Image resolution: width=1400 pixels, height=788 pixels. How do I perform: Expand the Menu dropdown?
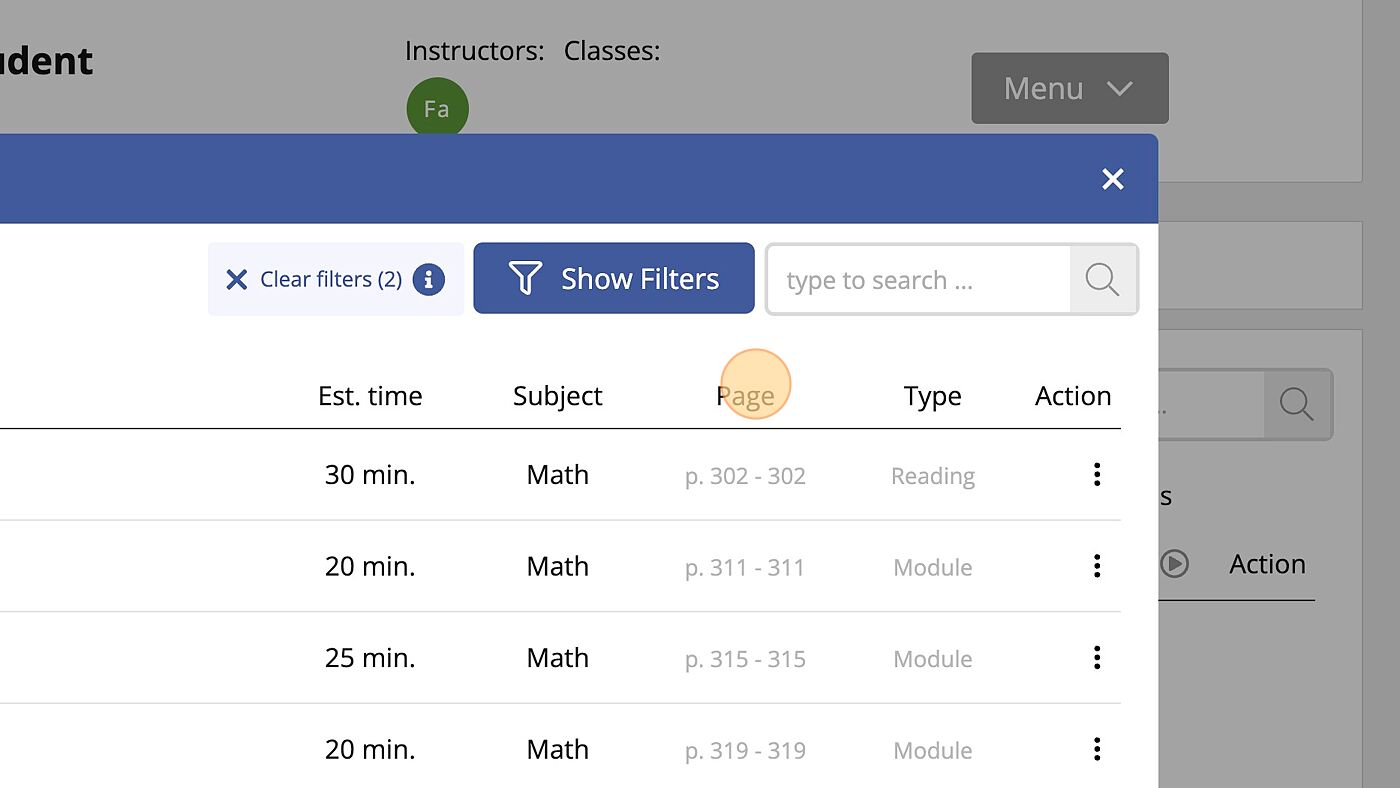tap(1069, 88)
